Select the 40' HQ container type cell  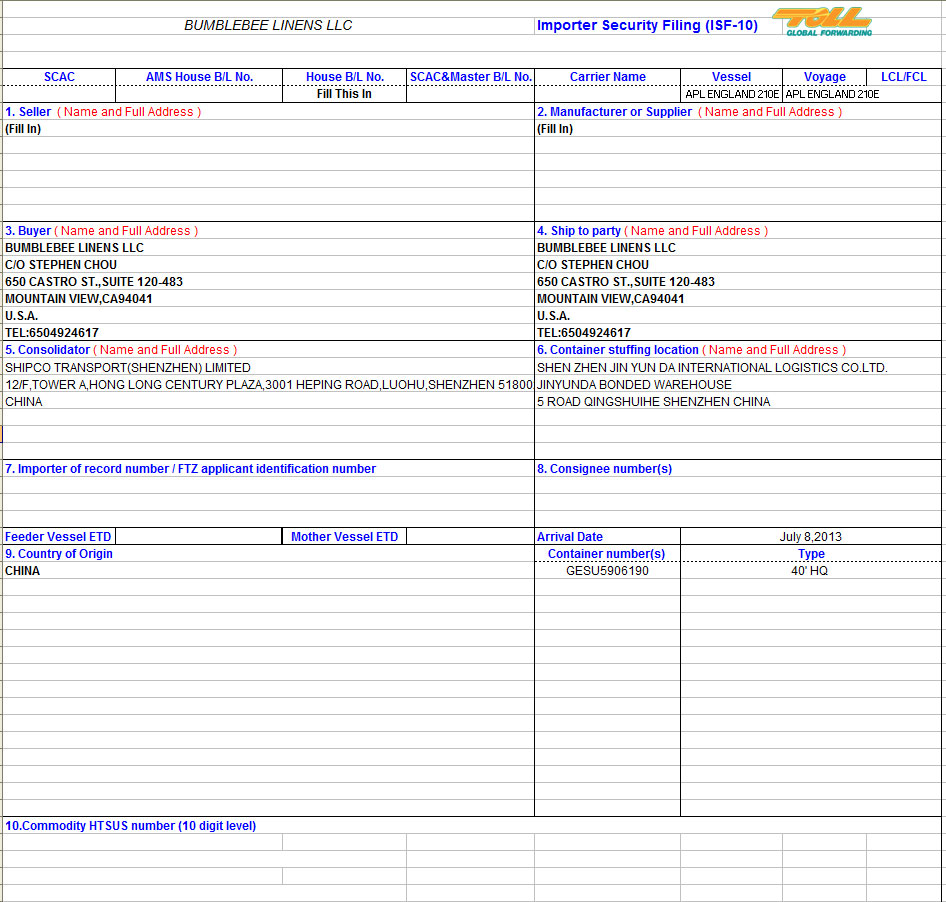point(810,570)
